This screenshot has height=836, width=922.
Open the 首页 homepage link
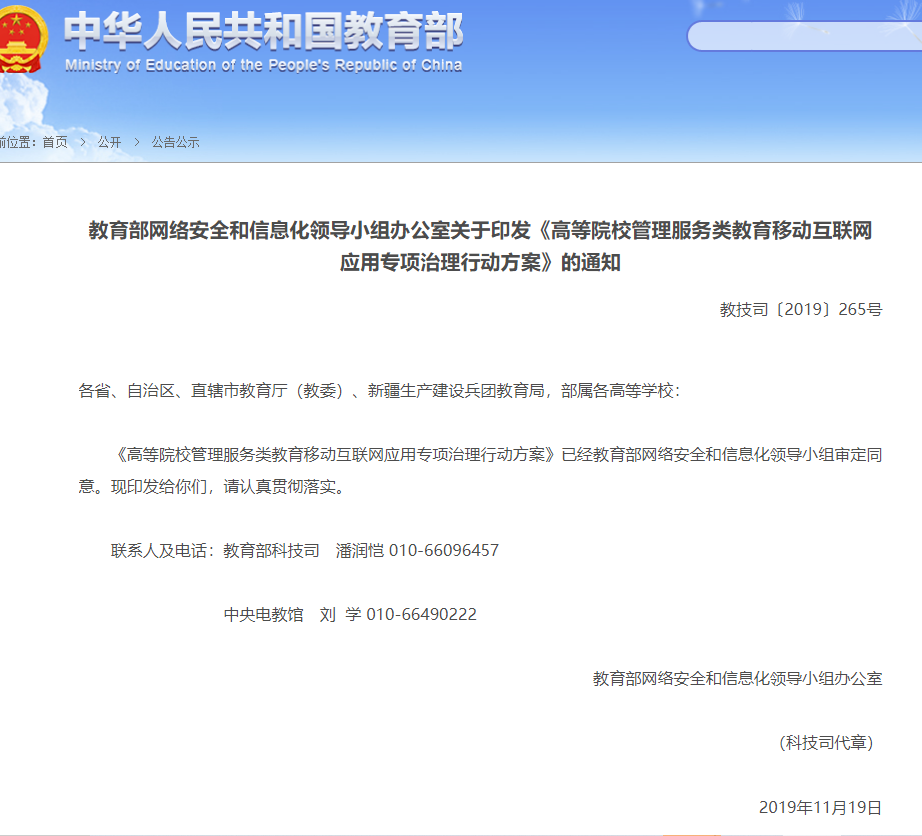click(x=53, y=142)
